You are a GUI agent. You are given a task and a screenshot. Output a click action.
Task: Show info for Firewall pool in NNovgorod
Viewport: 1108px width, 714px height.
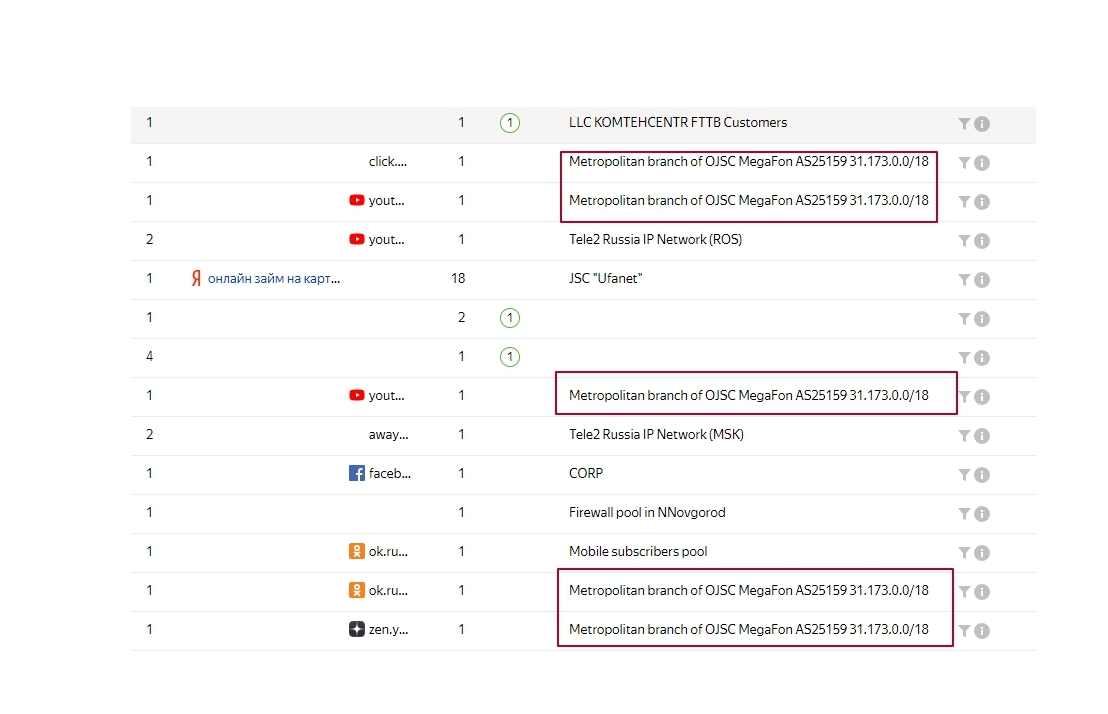click(x=982, y=514)
